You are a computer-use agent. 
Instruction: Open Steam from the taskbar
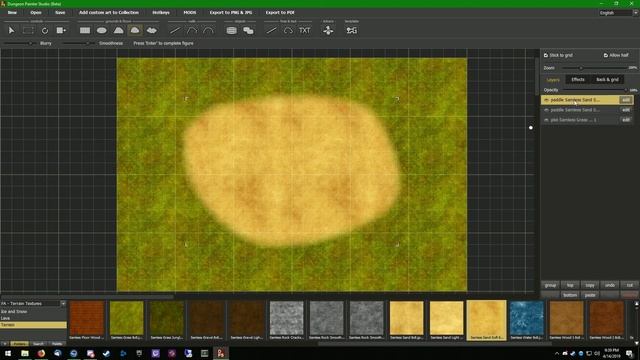point(107,353)
